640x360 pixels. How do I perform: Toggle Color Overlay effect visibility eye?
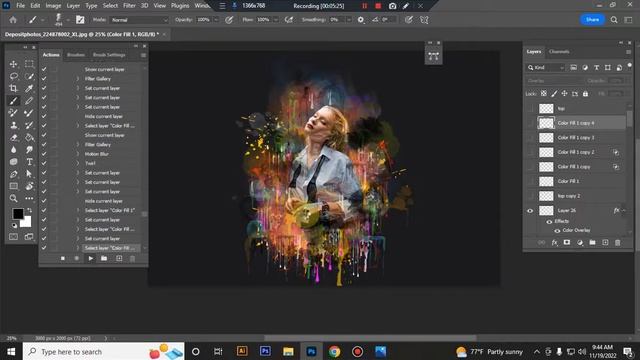click(557, 230)
